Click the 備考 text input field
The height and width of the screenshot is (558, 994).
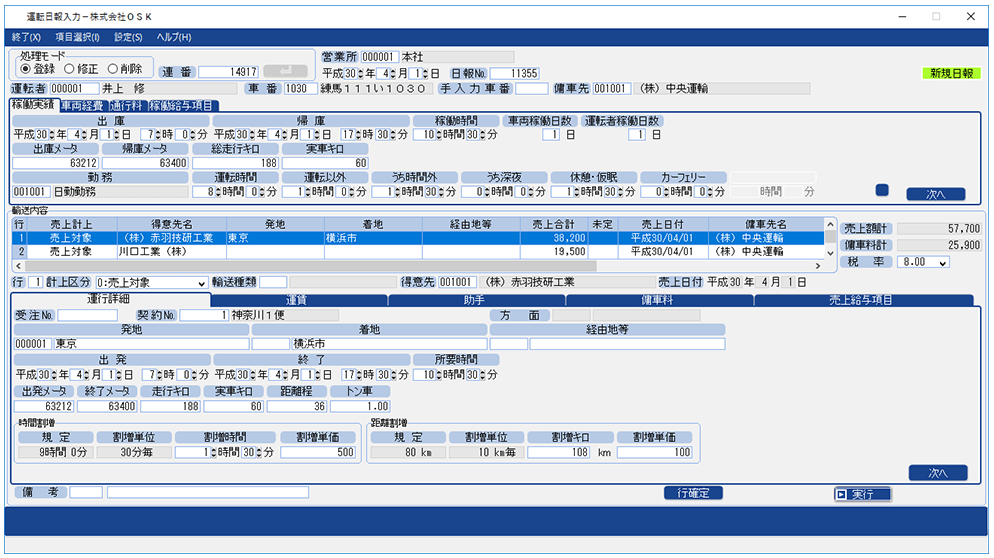(208, 492)
